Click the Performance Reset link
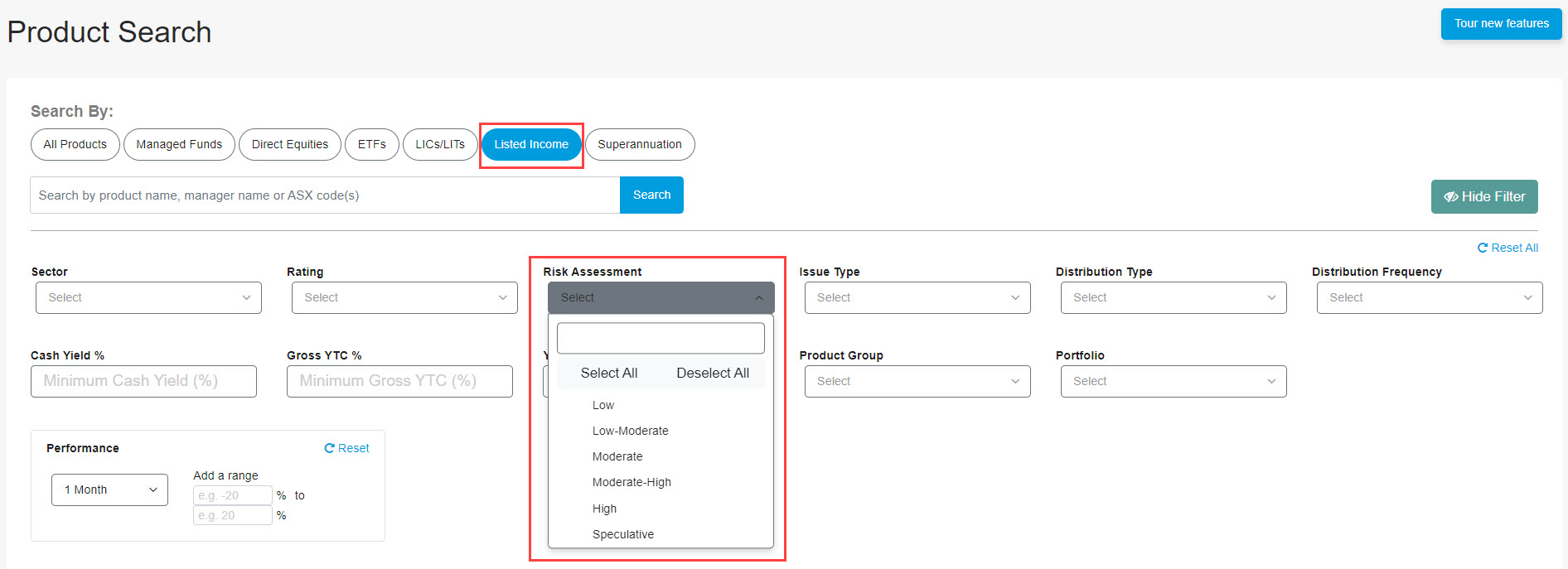Screen dimensions: 1568x569 pyautogui.click(x=346, y=449)
